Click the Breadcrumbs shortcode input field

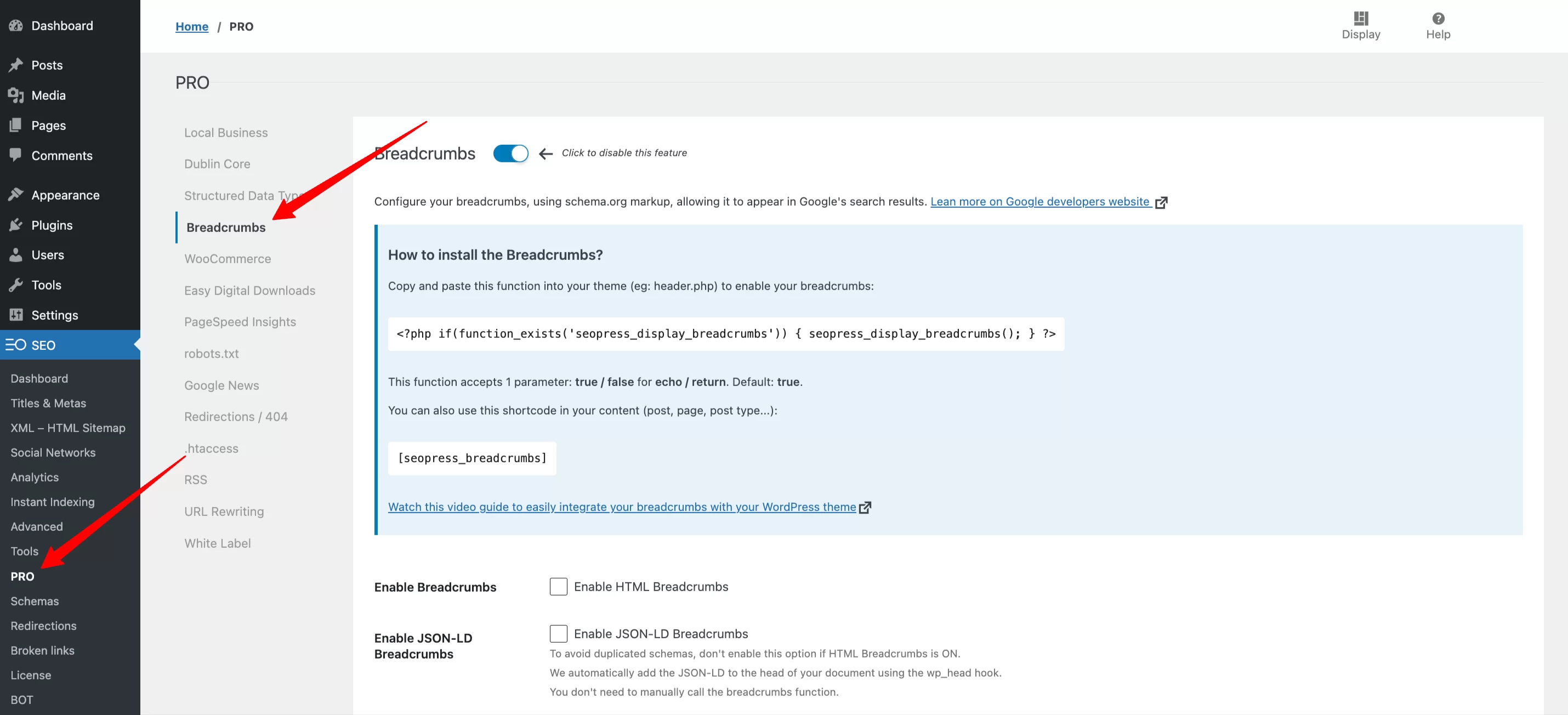tap(472, 458)
